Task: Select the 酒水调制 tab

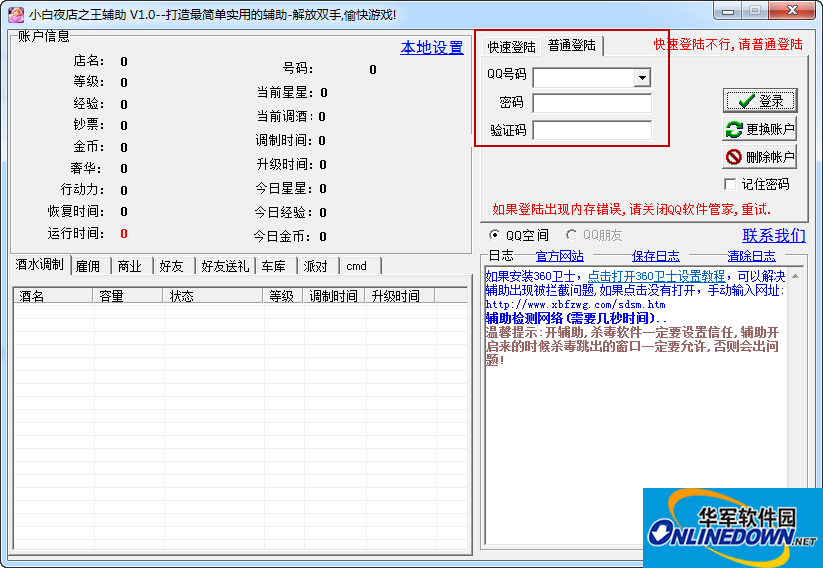Action: pyautogui.click(x=40, y=265)
